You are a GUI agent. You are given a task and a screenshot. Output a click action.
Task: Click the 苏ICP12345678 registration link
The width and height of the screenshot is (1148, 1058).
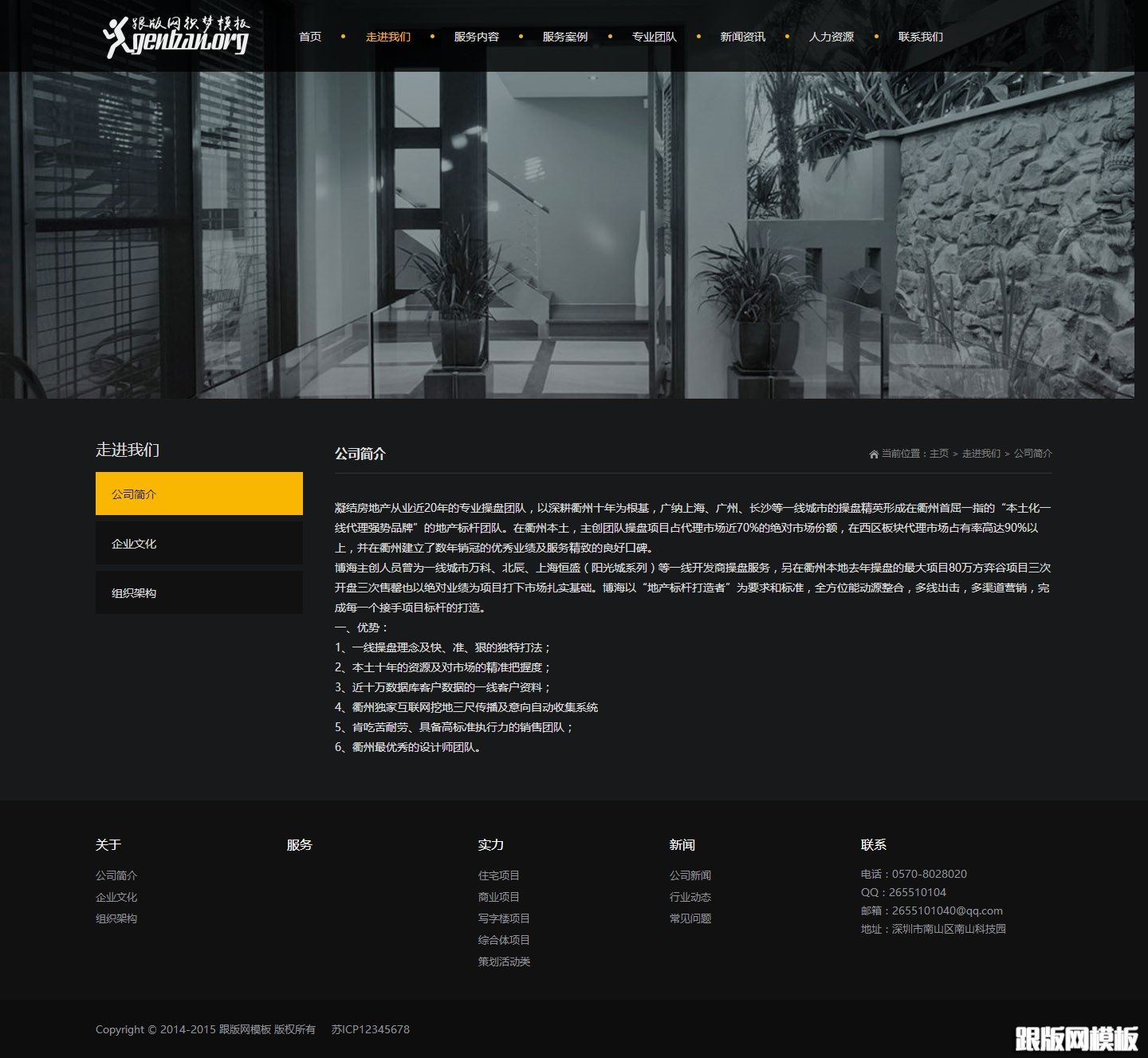[x=370, y=1029]
